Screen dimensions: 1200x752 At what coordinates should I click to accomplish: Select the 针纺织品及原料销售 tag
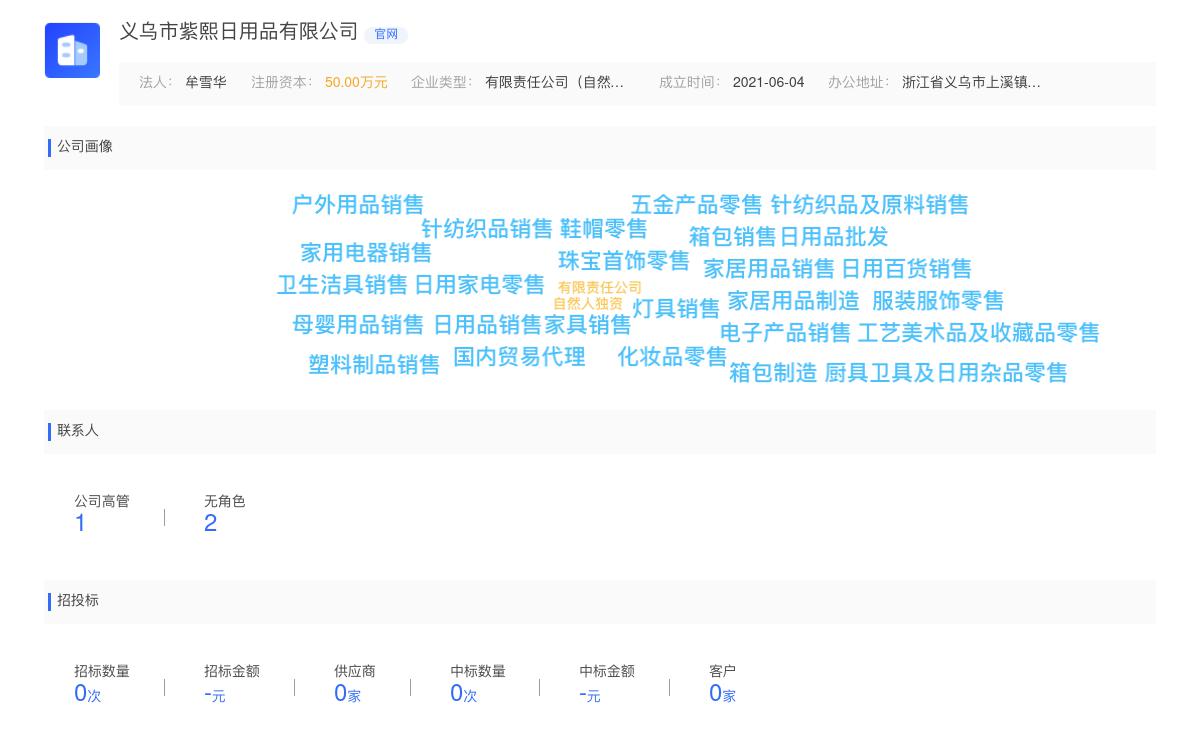[869, 205]
